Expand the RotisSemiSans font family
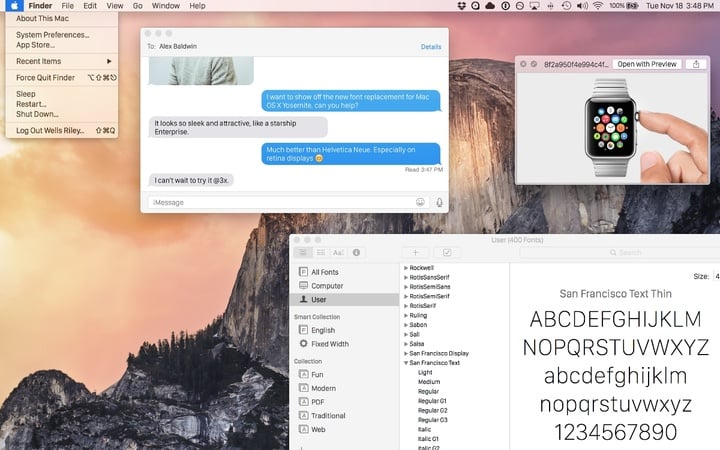Image resolution: width=720 pixels, height=450 pixels. tap(406, 287)
